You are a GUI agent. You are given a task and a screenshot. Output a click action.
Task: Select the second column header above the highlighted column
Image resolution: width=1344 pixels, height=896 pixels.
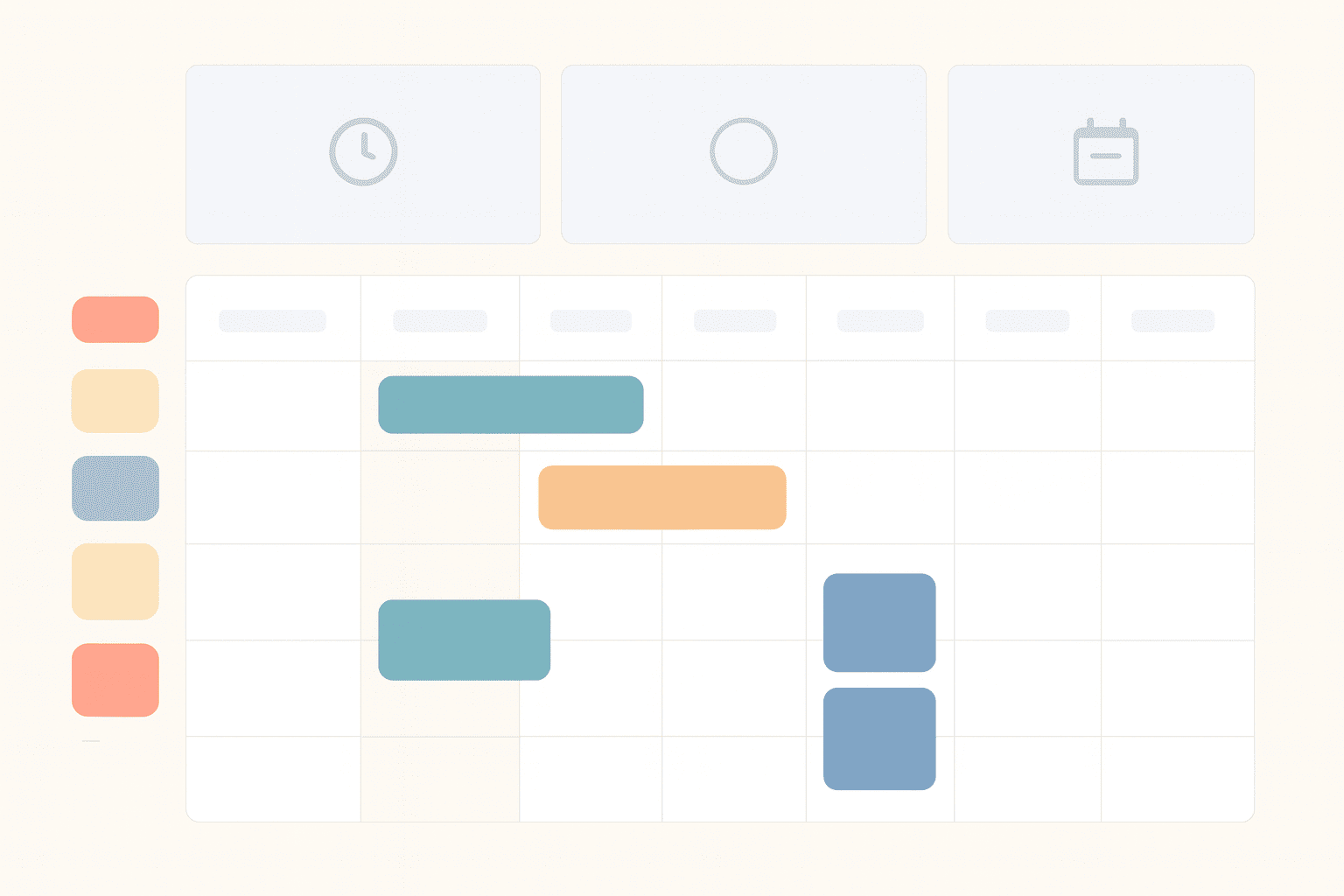[440, 320]
